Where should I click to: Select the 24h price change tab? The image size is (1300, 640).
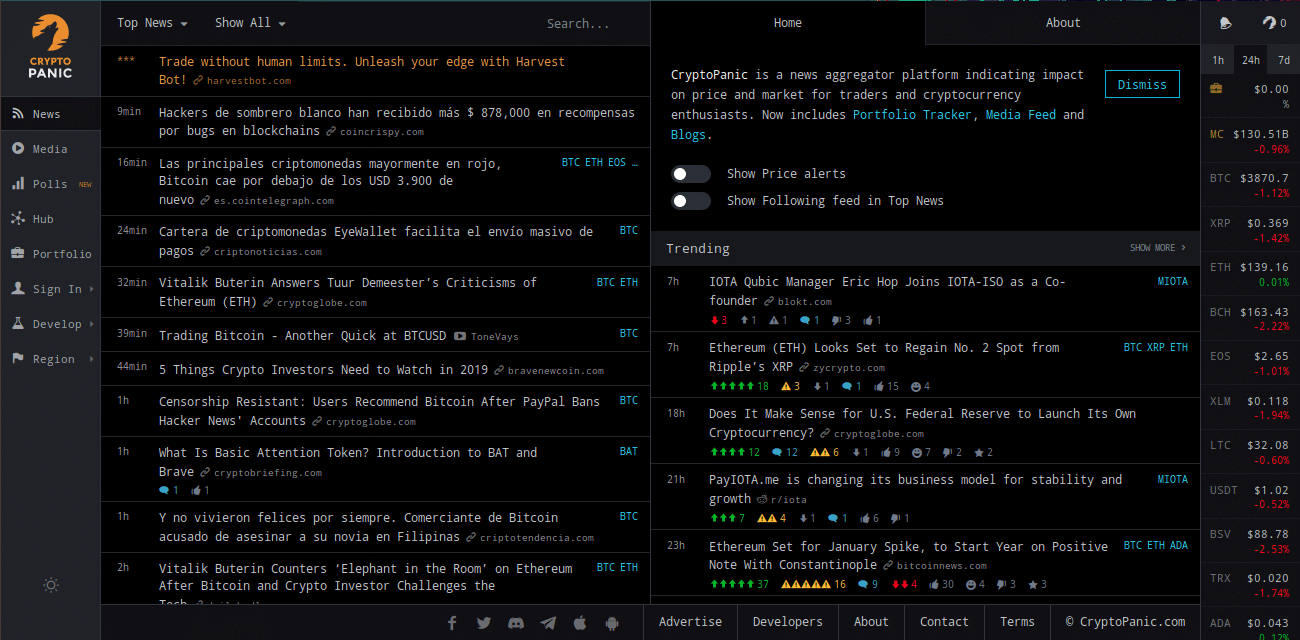tap(1251, 60)
